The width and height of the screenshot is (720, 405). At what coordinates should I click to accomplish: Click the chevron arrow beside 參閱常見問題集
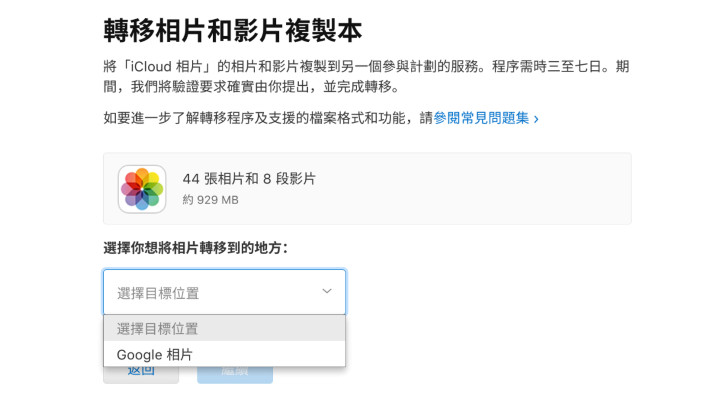click(x=536, y=119)
